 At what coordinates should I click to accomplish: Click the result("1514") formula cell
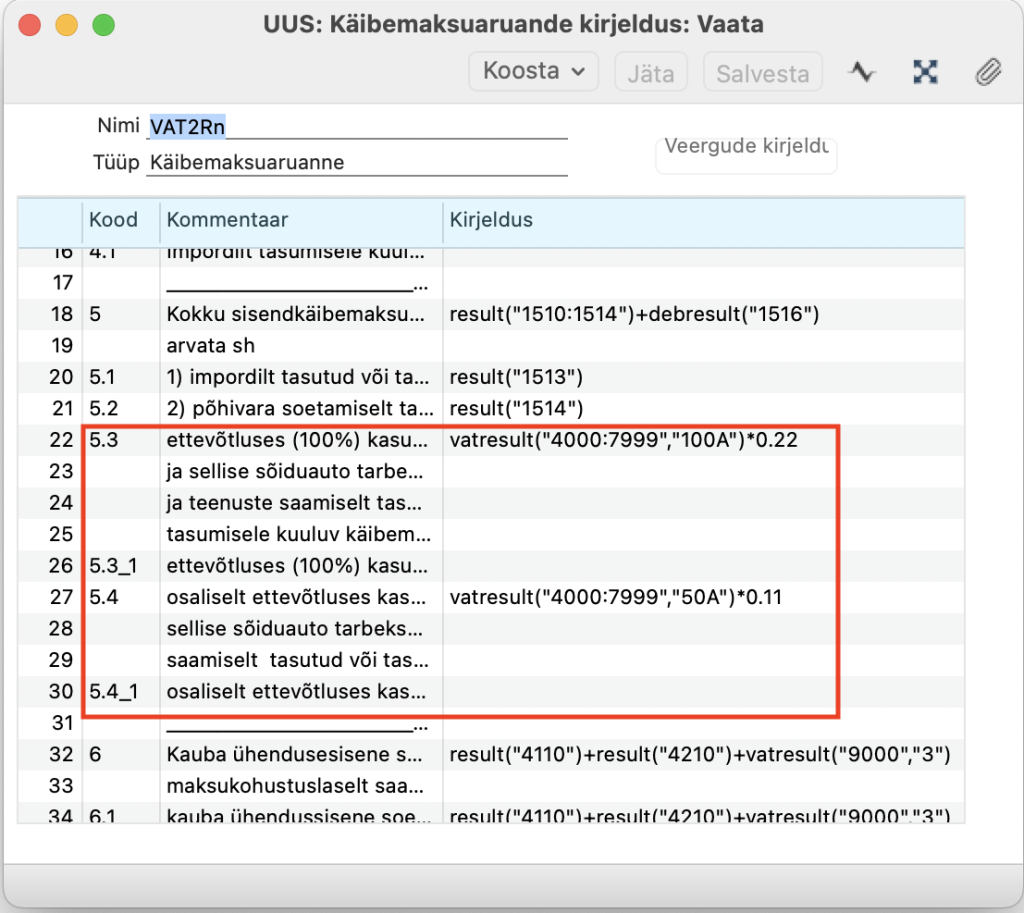517,408
